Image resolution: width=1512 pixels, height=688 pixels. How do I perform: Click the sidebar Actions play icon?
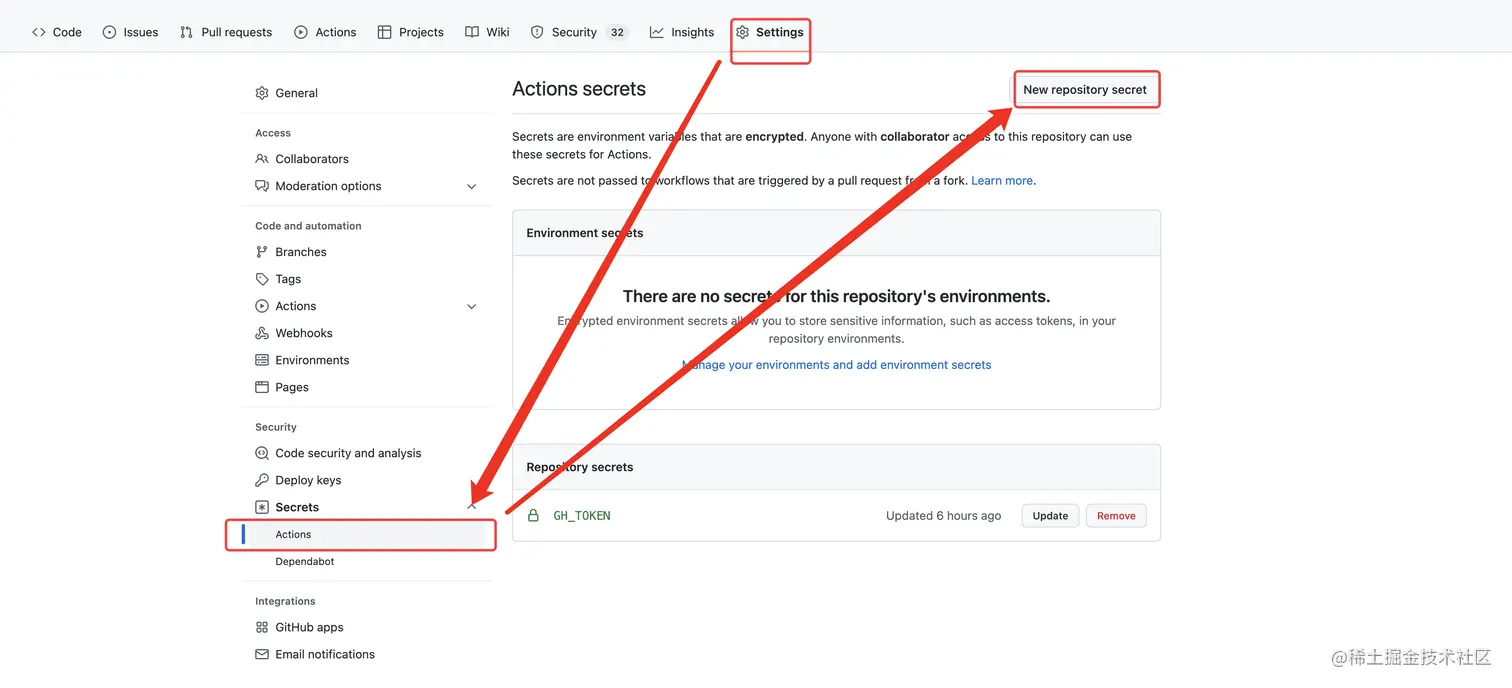point(262,306)
